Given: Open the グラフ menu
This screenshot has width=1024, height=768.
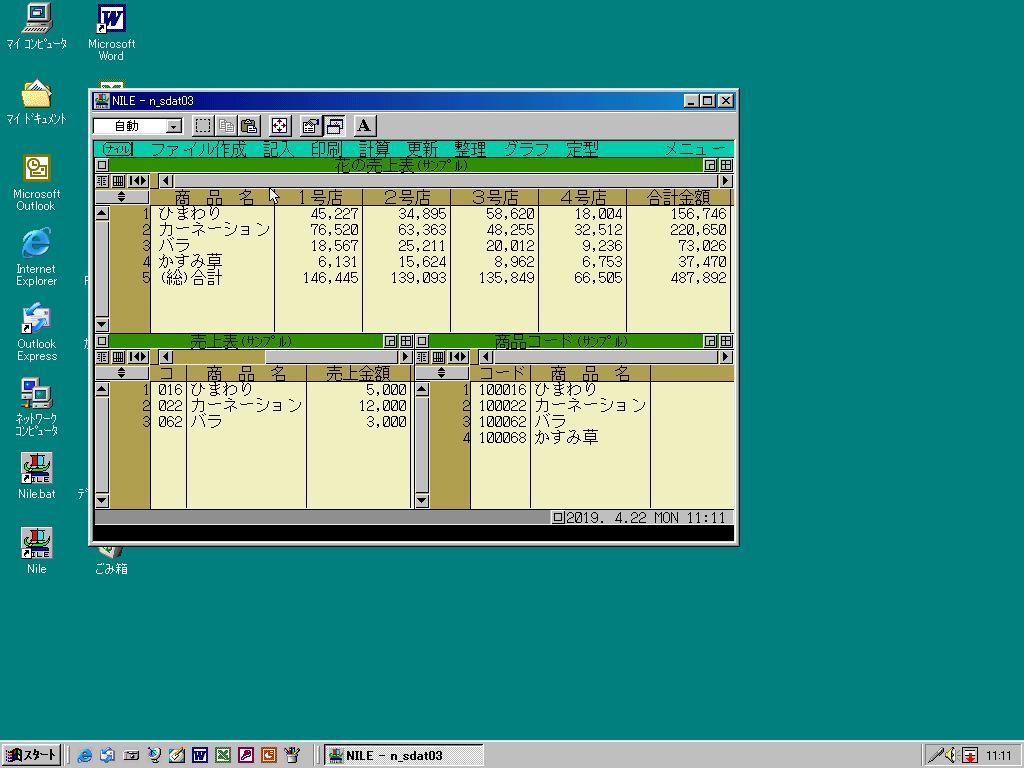Looking at the screenshot, I should click(x=526, y=149).
